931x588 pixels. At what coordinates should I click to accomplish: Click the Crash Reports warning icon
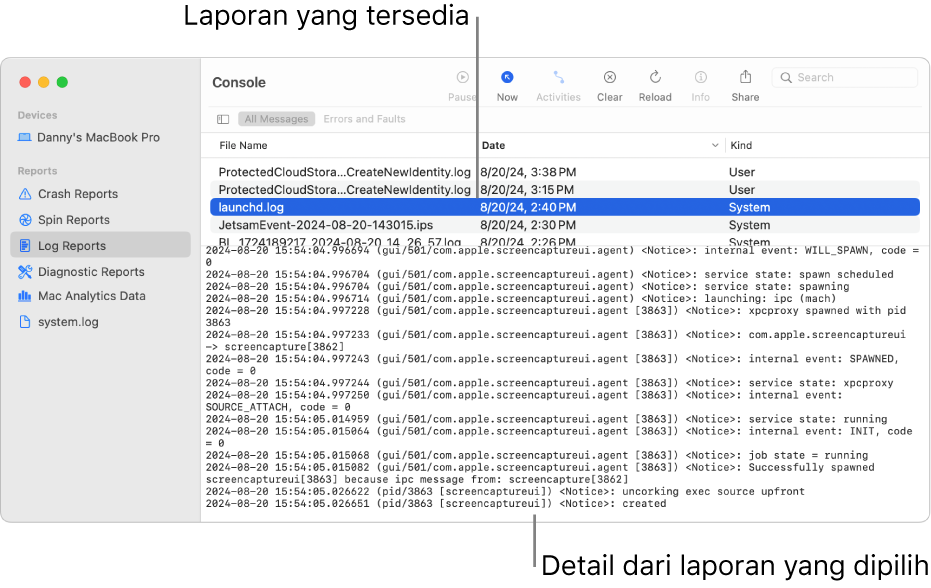[x=25, y=194]
